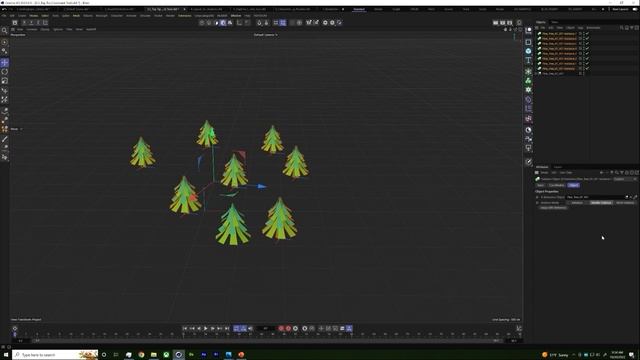Click the Play forward button in timeline
This screenshot has width=640, height=360.
coord(206,328)
